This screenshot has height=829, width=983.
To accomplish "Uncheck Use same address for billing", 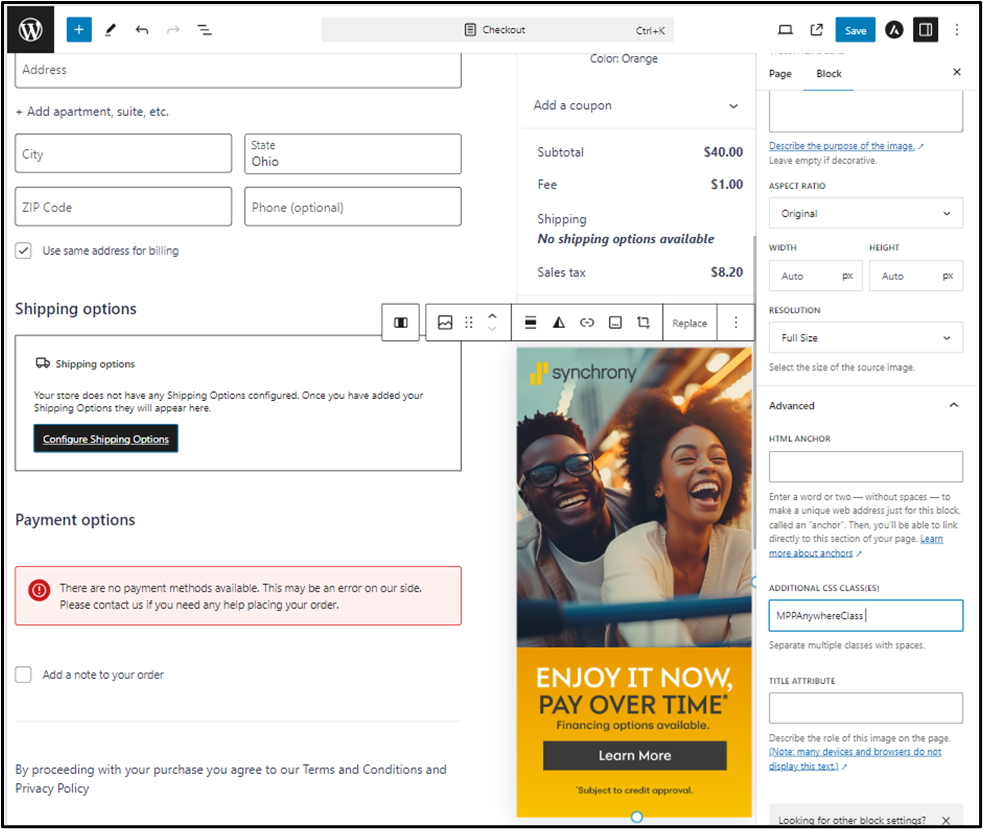I will coord(24,251).
